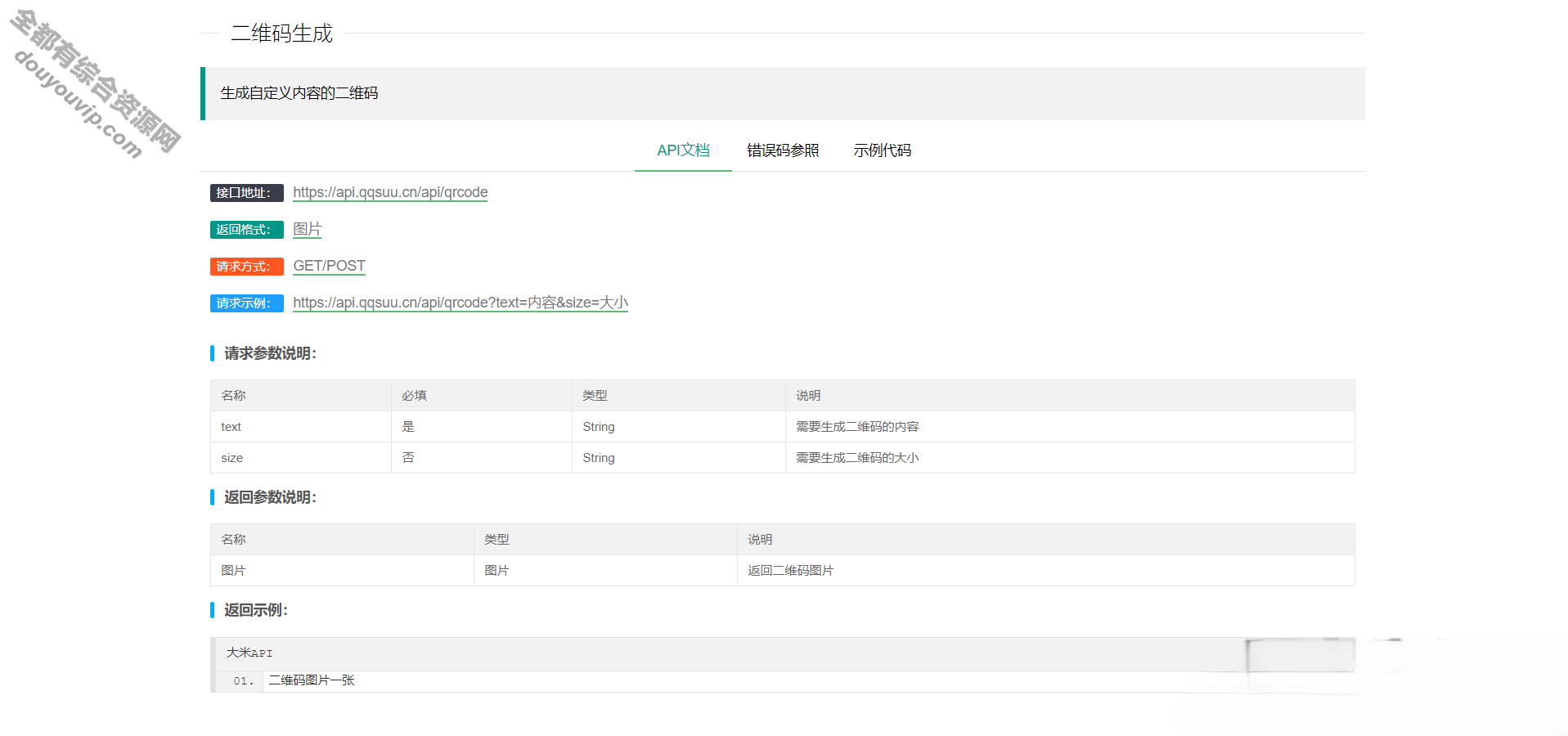Click the https://api.qqsuu.cn/api/qrcode interface address link
1568x736 pixels.
tap(390, 192)
